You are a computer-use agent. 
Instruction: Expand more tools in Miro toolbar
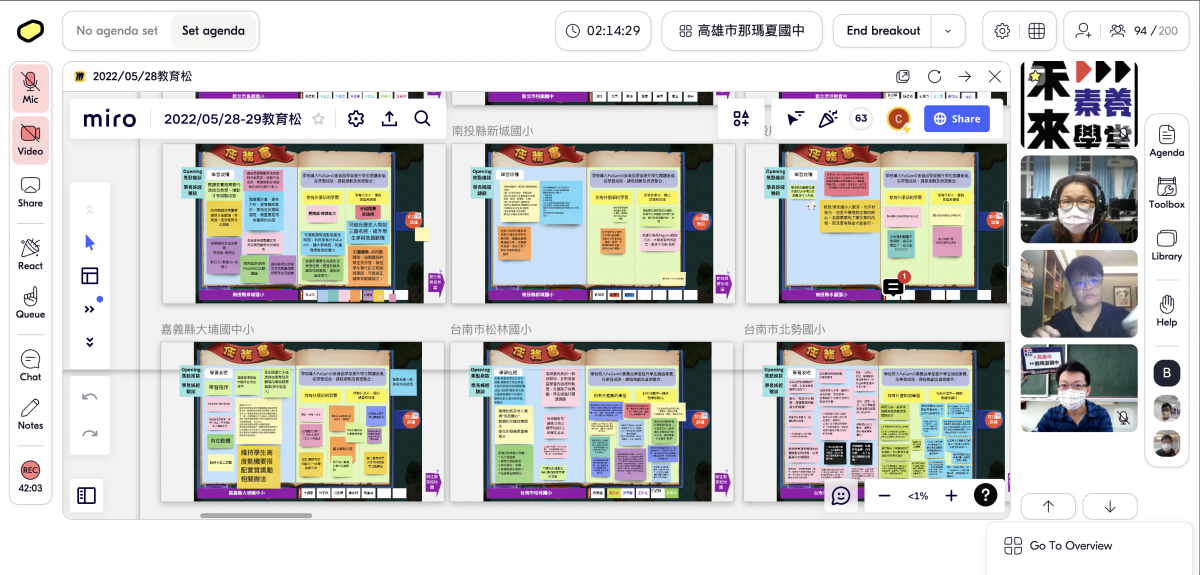click(90, 309)
